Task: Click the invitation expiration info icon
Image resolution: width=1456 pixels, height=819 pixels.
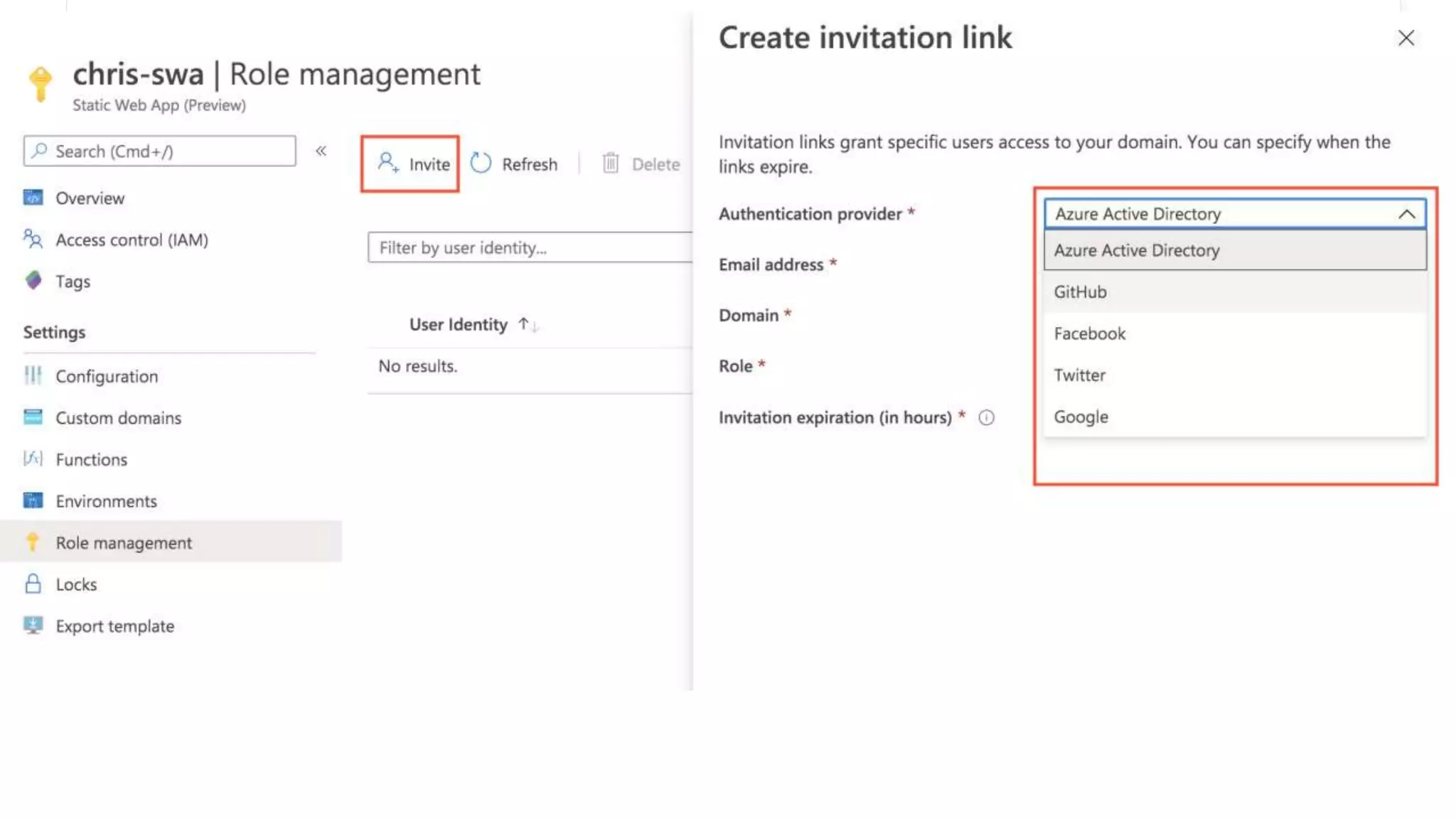Action: 986,418
